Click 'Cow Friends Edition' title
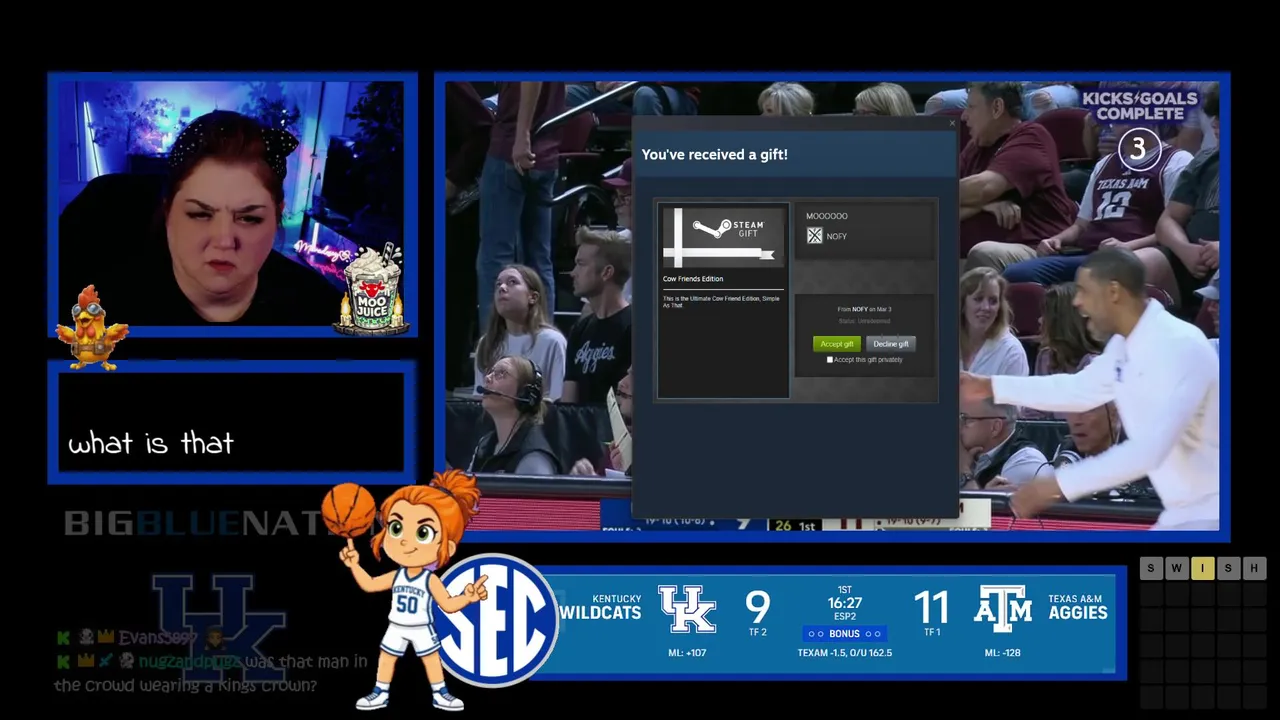Viewport: 1280px width, 720px height. [x=693, y=279]
